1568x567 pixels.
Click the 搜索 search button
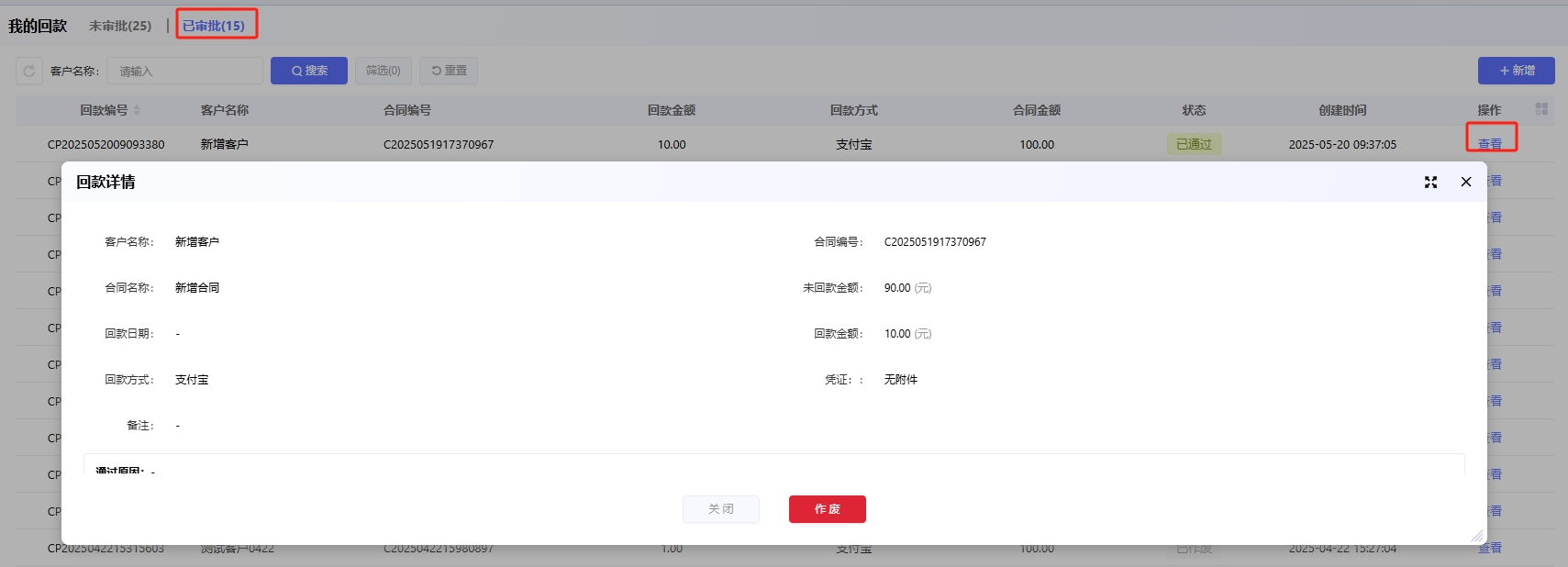point(309,71)
